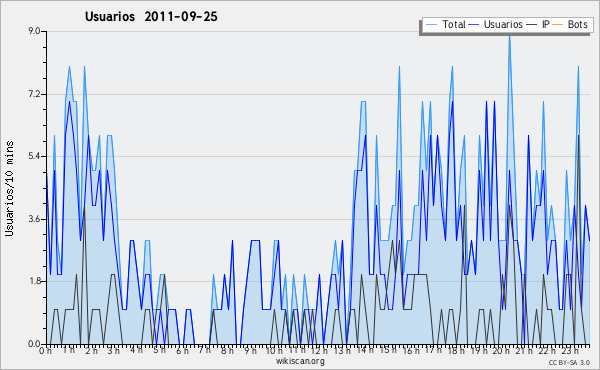The image size is (600, 370).
Task: Click the wikiscan.org label under the chart
Action: click(300, 361)
